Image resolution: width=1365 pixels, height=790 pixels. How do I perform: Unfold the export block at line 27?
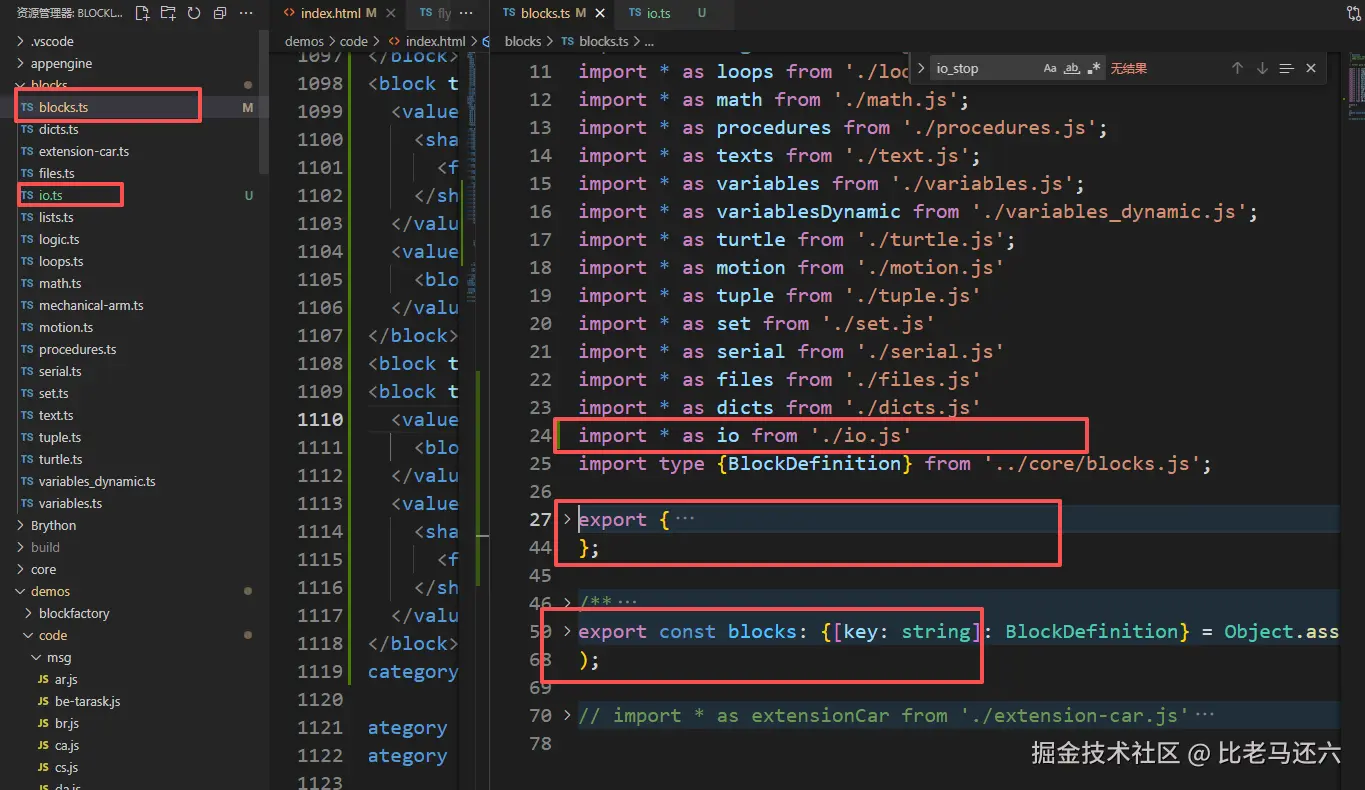[567, 519]
